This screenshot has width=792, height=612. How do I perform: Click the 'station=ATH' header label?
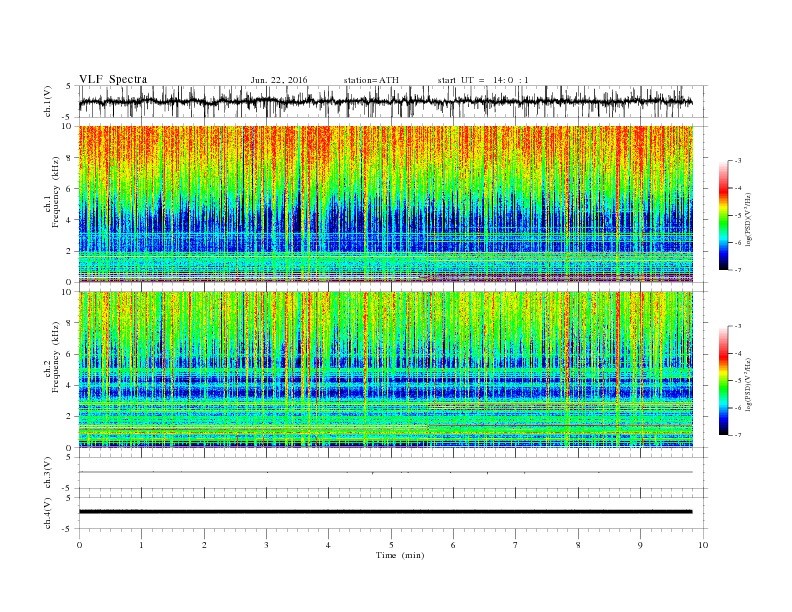pyautogui.click(x=371, y=80)
